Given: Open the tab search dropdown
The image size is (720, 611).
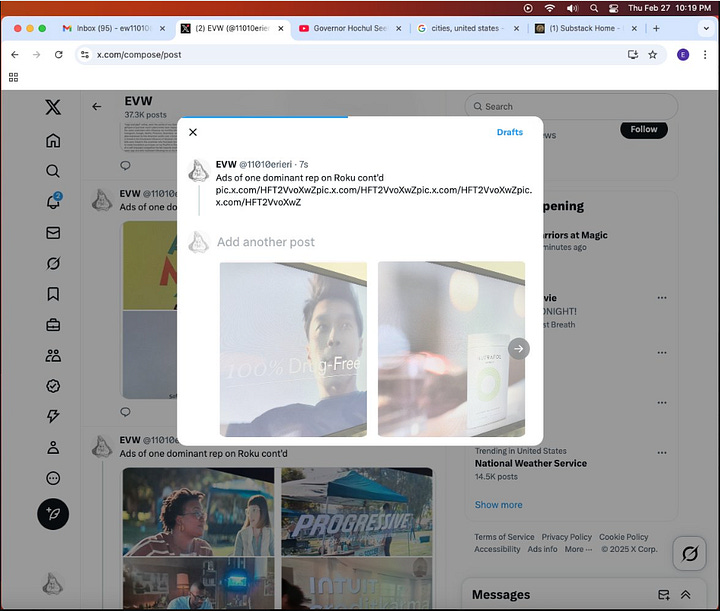Looking at the screenshot, I should (x=706, y=28).
